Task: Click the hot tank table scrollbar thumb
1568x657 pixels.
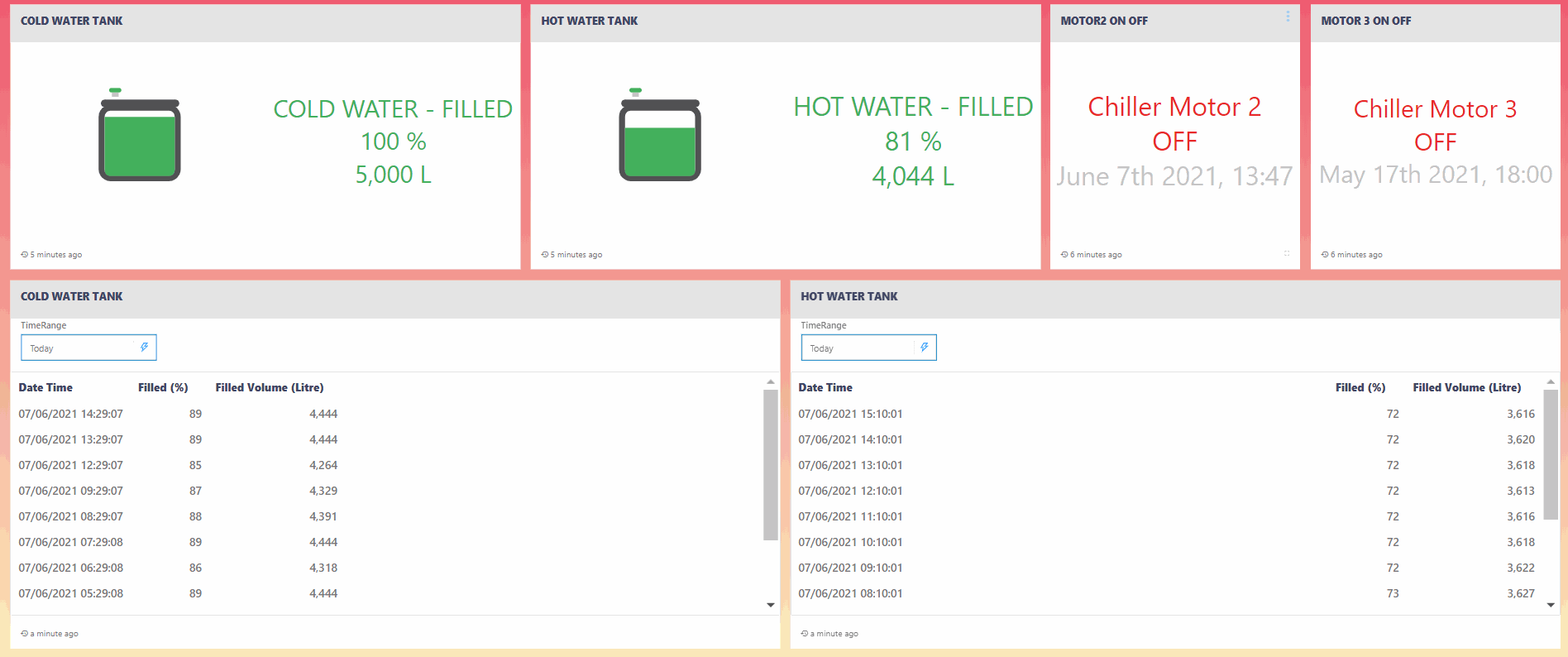Action: (1551, 455)
